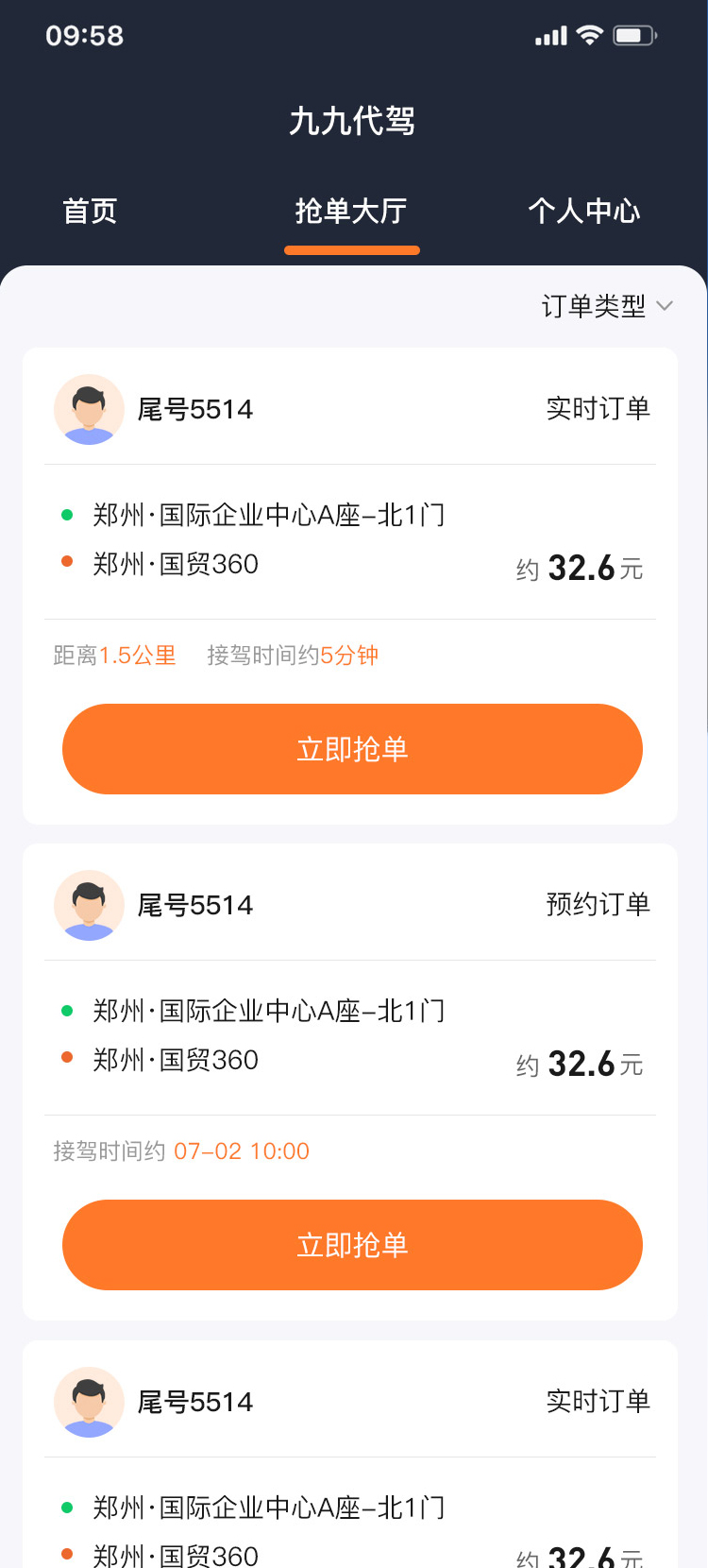Tap the Wi-Fi status icon
This screenshot has width=708, height=1568.
pyautogui.click(x=590, y=36)
